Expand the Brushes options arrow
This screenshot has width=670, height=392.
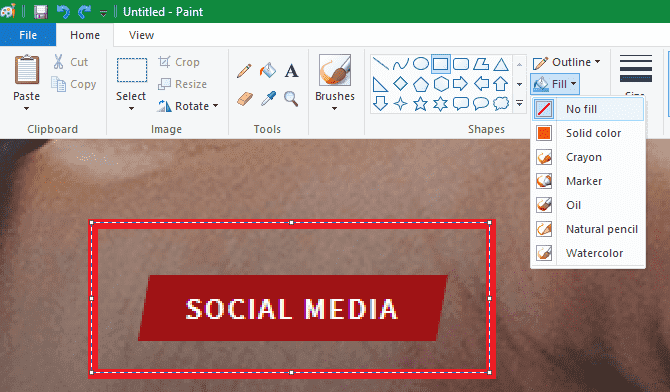point(335,109)
